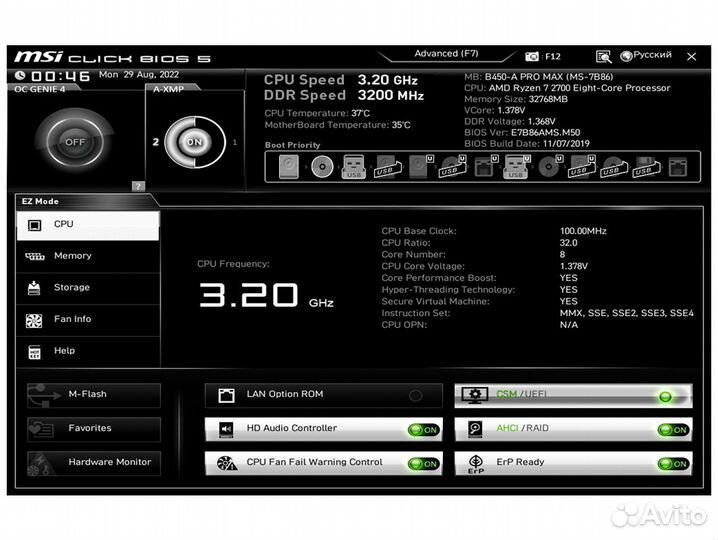The image size is (718, 540).
Task: Click the Boot Priority label
Action: click(293, 145)
